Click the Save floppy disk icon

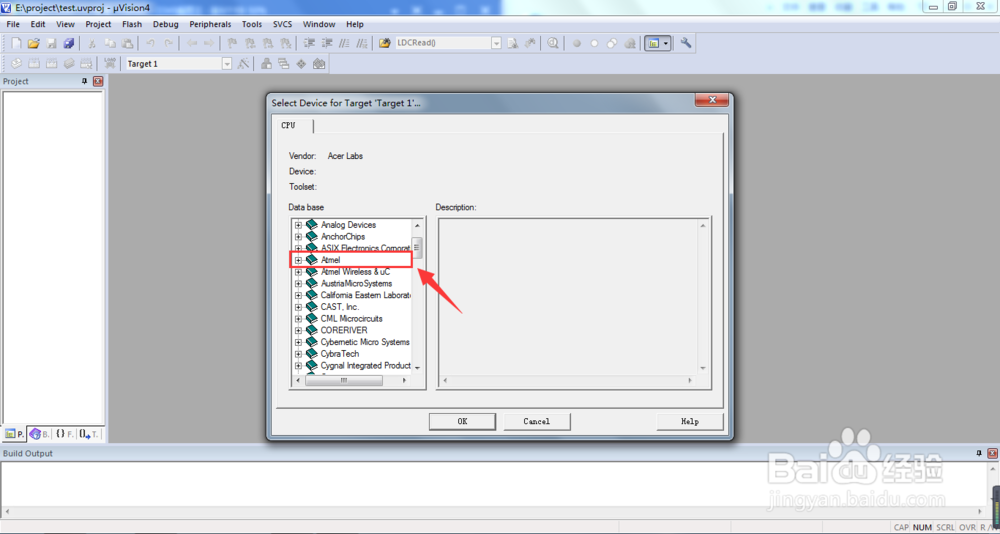click(51, 43)
